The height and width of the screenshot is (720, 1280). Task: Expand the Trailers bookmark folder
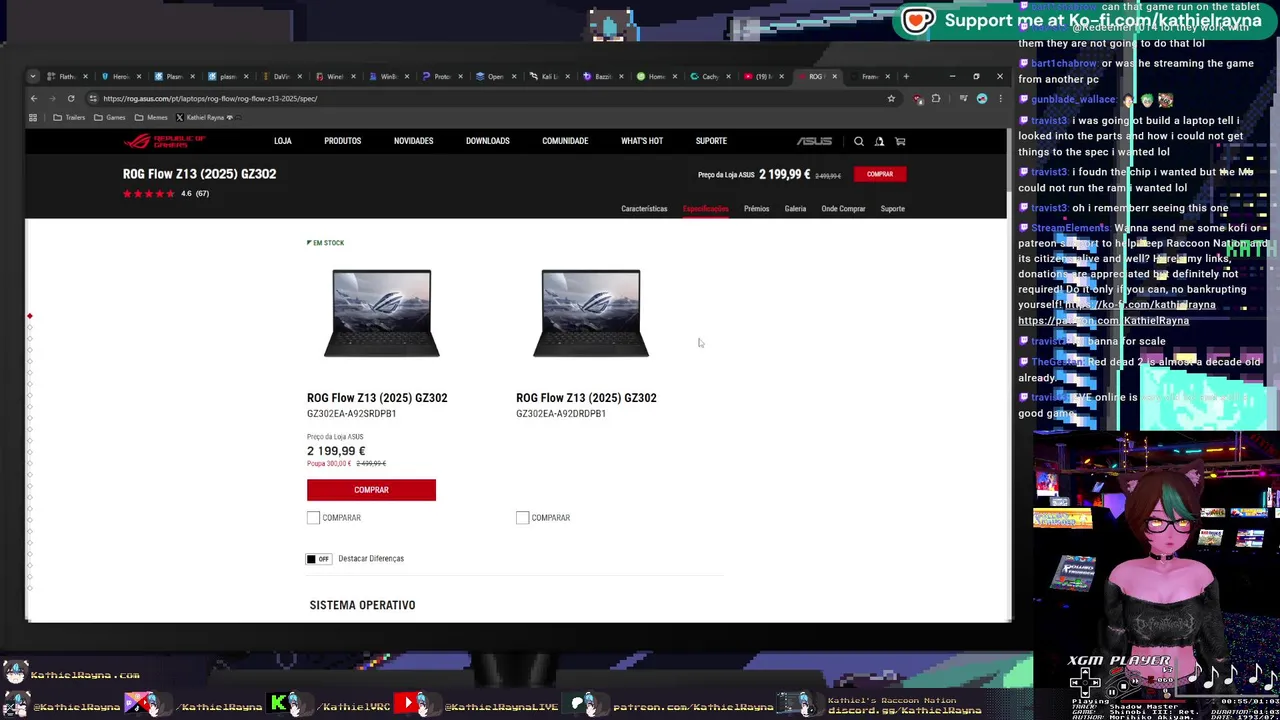[x=69, y=117]
